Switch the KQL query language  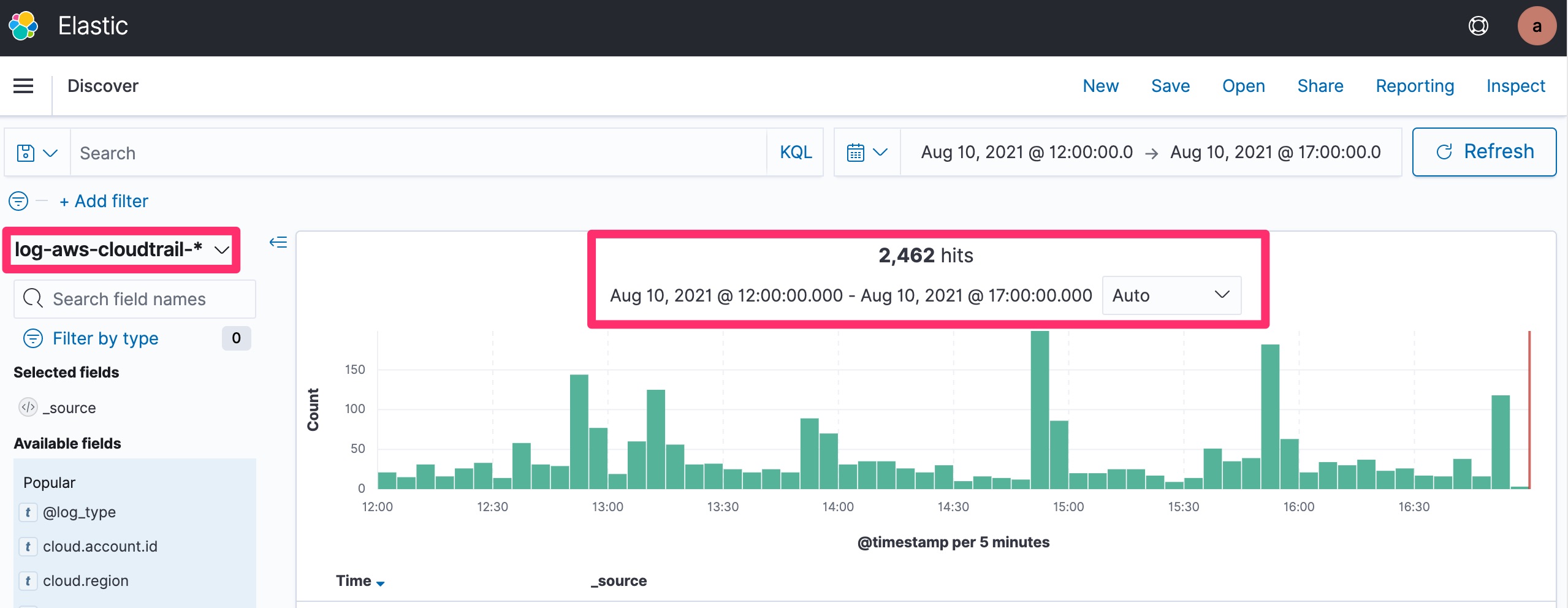(x=796, y=152)
